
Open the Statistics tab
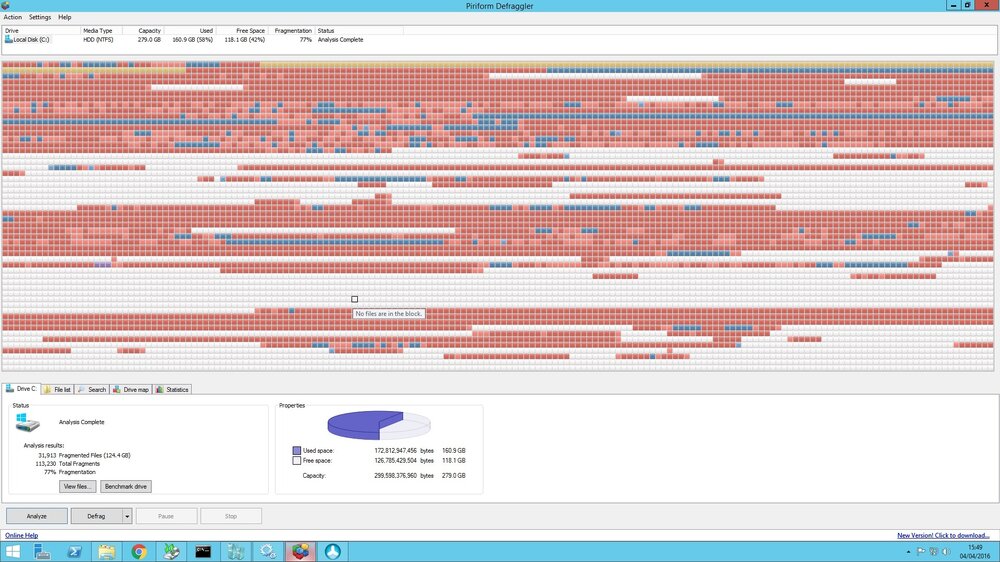tap(172, 389)
